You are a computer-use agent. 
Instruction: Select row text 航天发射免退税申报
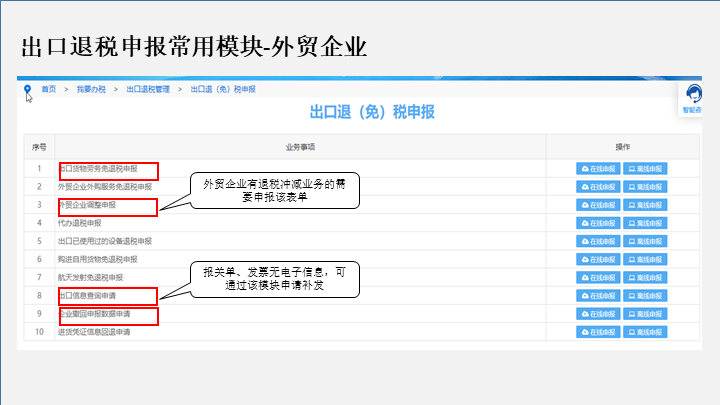(x=90, y=277)
